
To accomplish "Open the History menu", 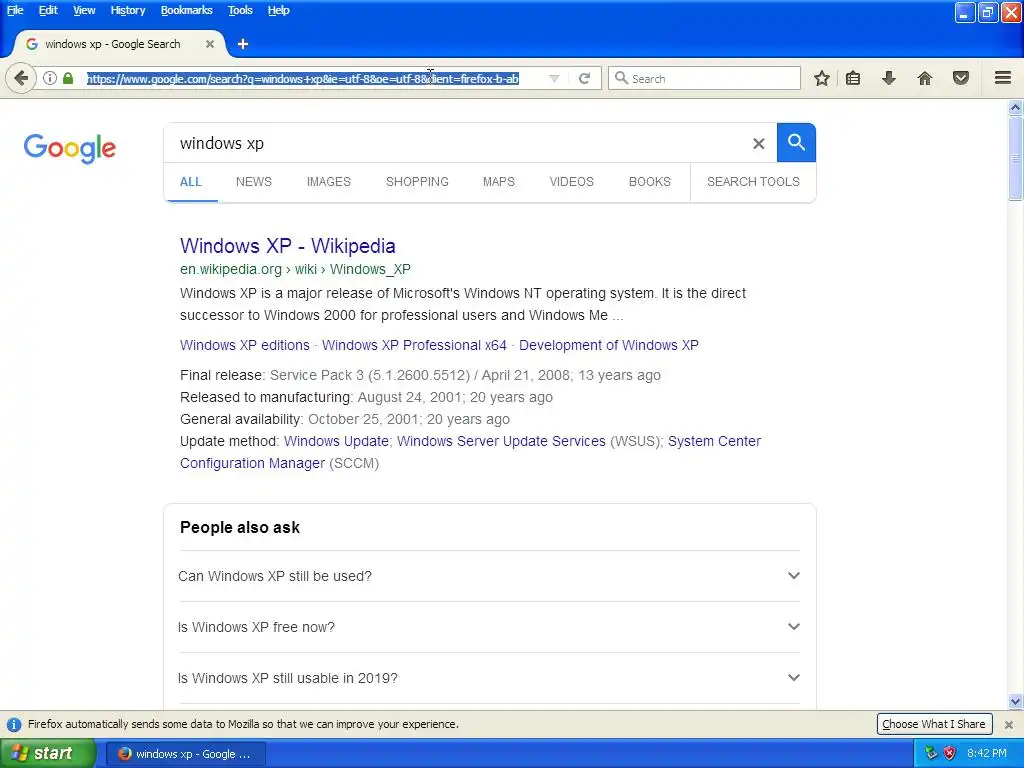I will 128,10.
